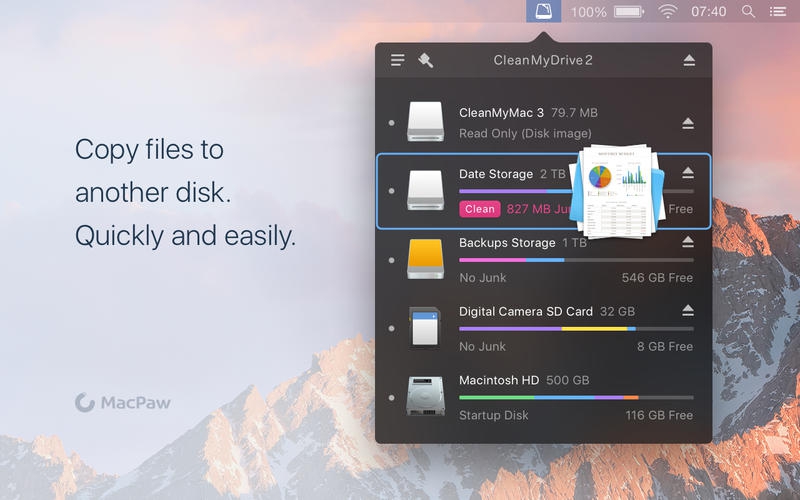Click the Startup Disk label
The width and height of the screenshot is (800, 500).
click(493, 415)
